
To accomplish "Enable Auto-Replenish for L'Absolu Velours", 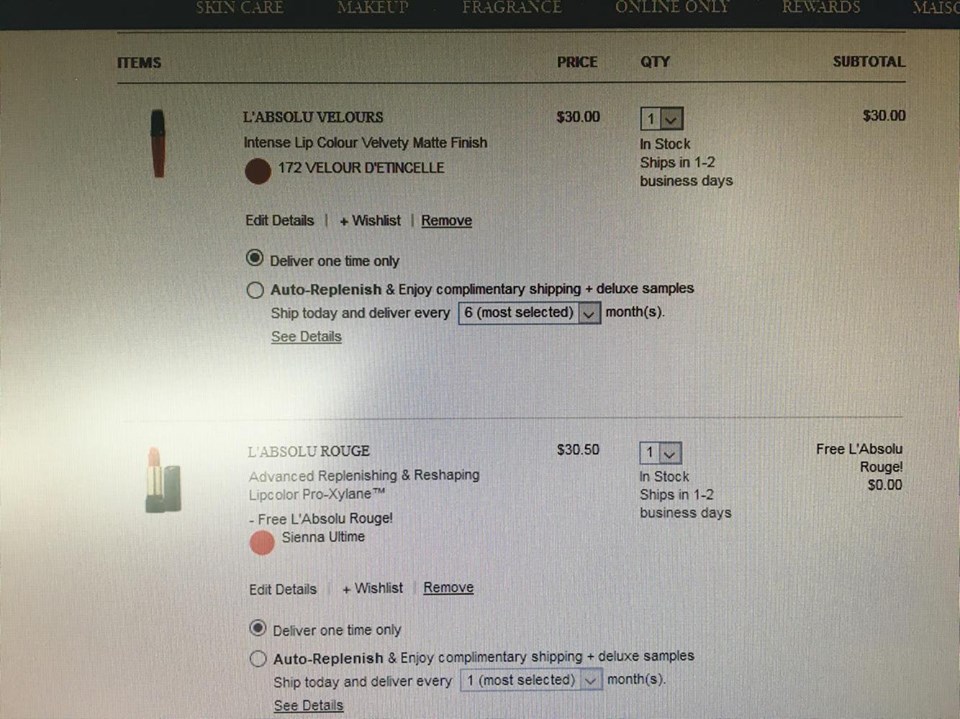I will (255, 290).
